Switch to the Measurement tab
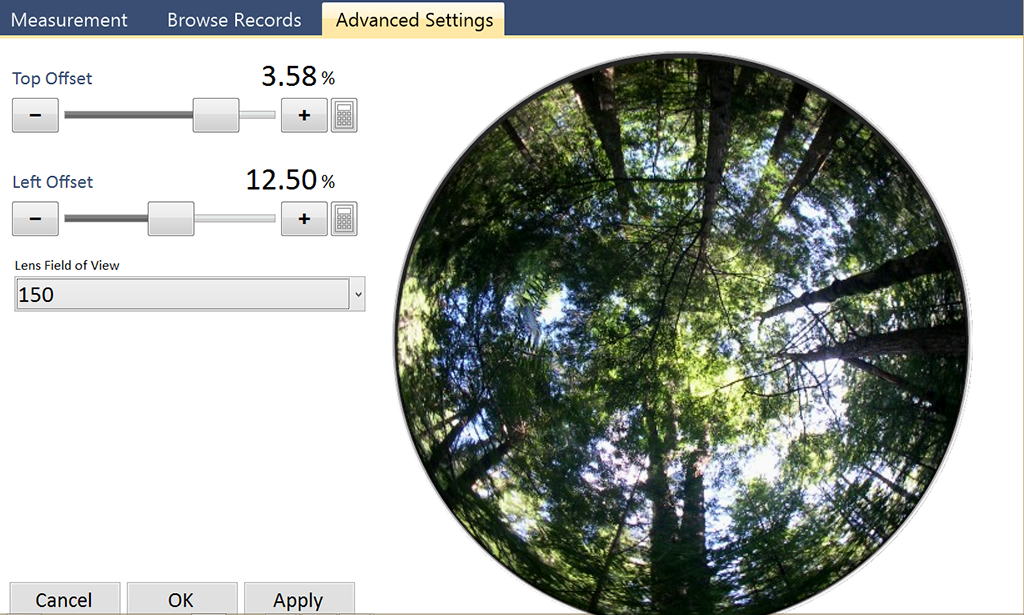Screen dimensions: 1024x615 click(x=69, y=20)
